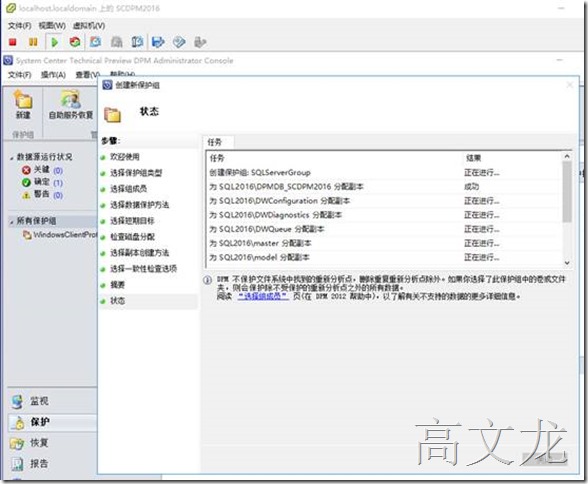The height and width of the screenshot is (484, 588).
Task: Click the 选择组成员 help link
Action: pos(263,296)
